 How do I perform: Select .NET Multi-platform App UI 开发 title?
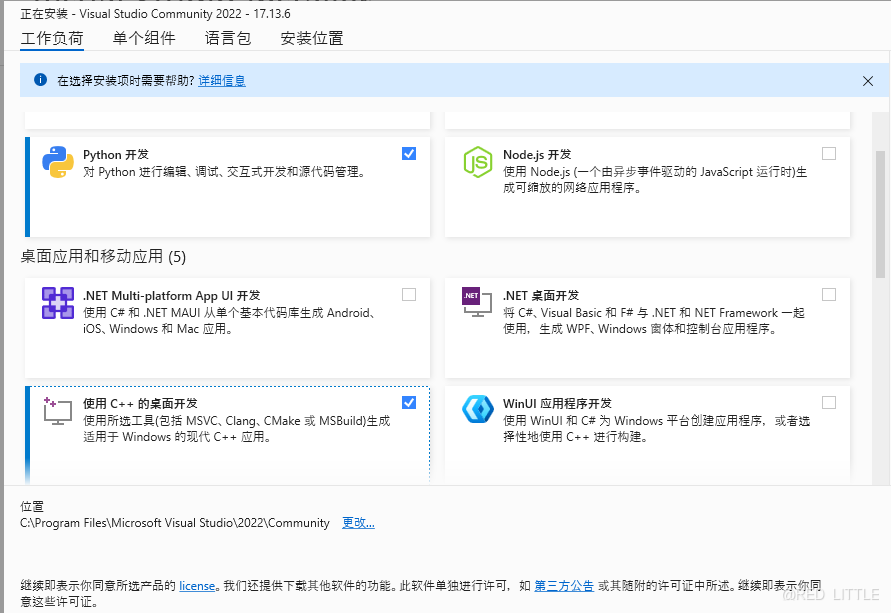172,295
